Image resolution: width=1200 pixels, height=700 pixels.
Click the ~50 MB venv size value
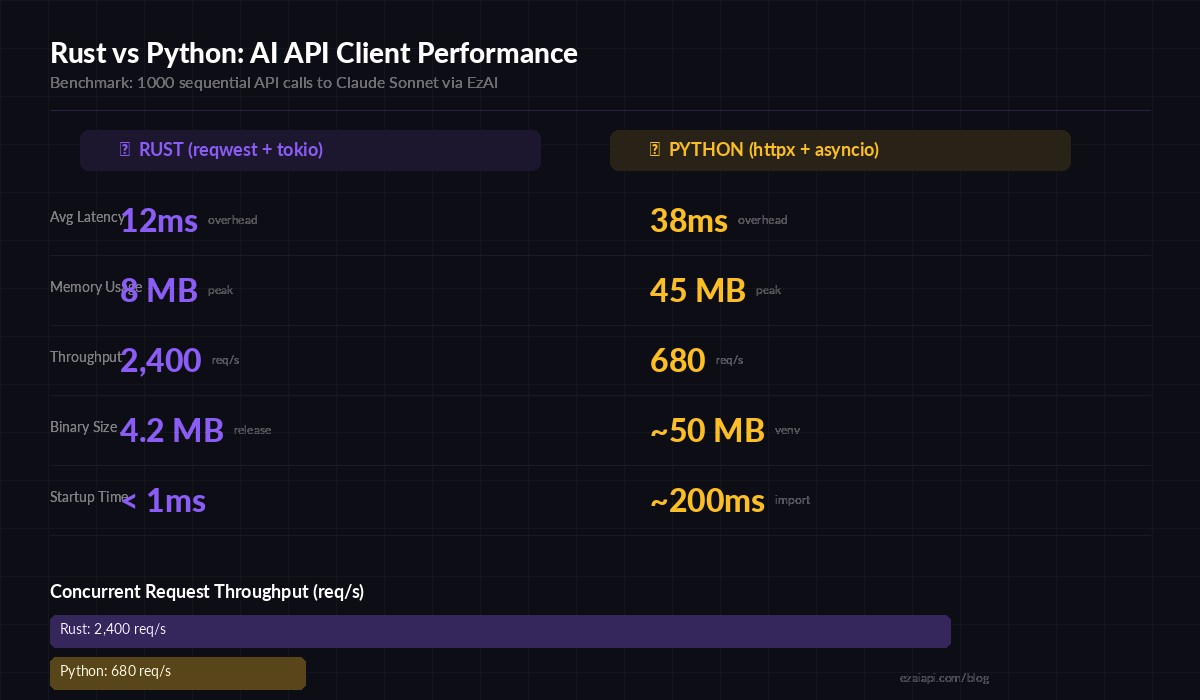(707, 432)
